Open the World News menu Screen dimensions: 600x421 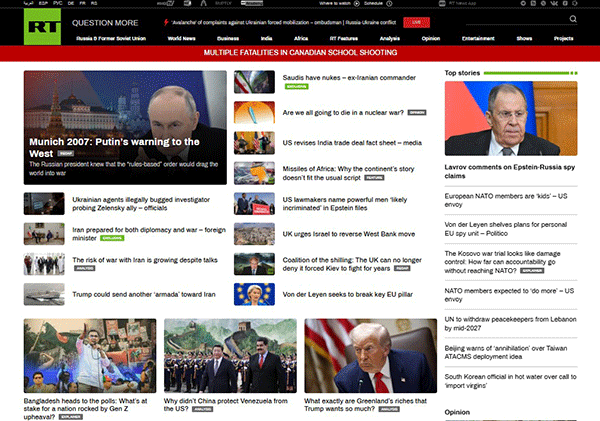(x=181, y=37)
